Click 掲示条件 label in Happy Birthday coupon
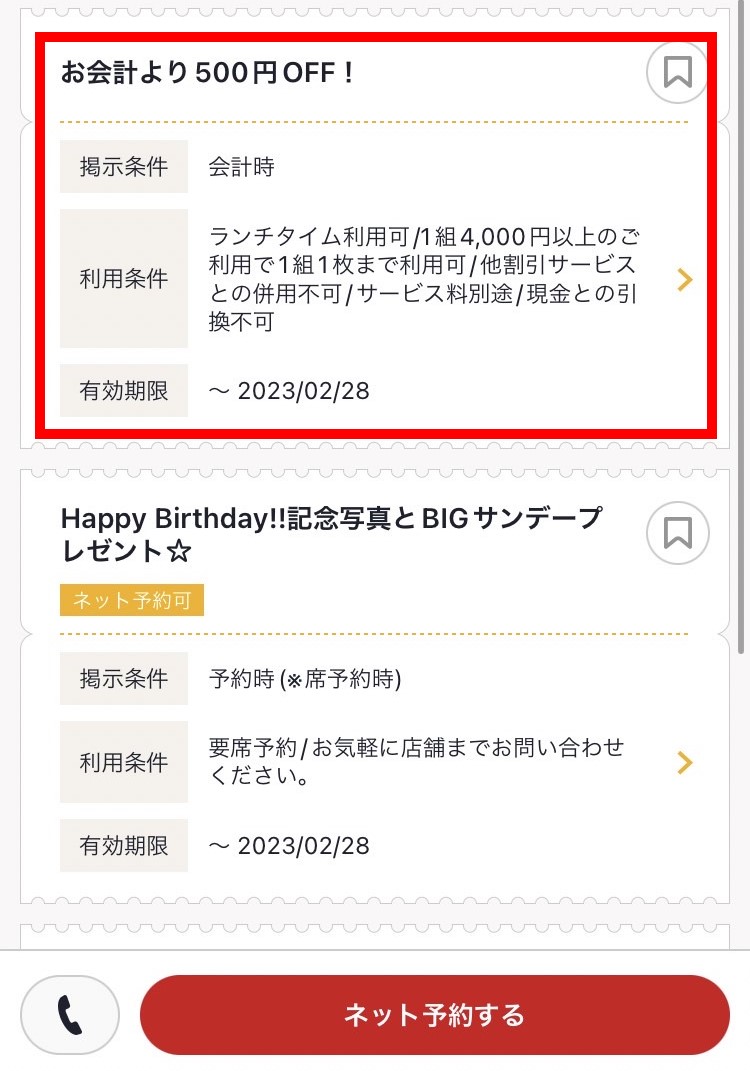 tap(124, 679)
